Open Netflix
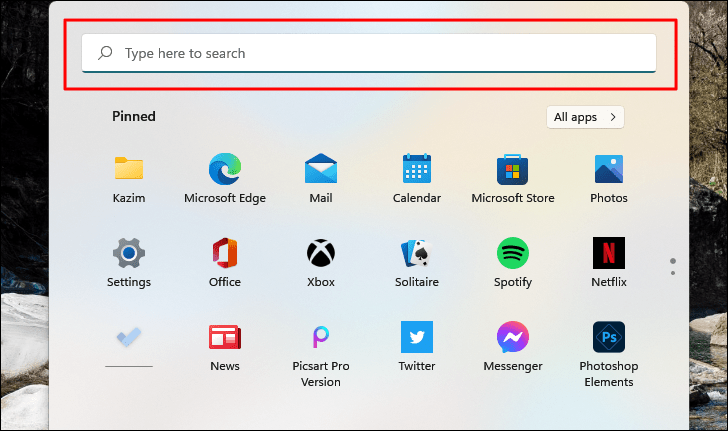Screen dimensions: 728x431 point(609,262)
